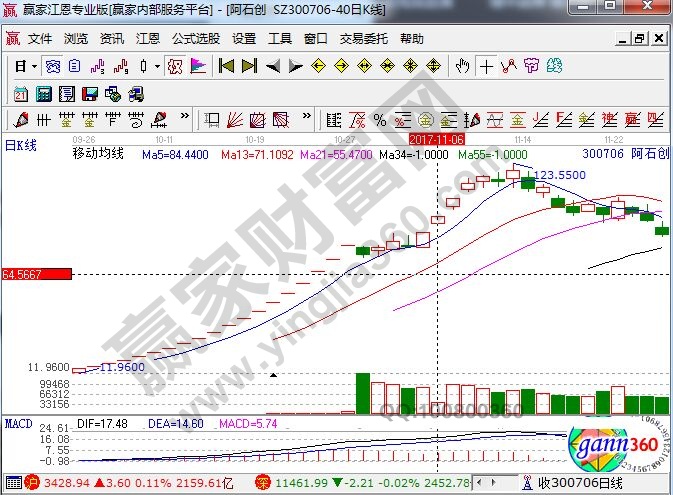Click the hand pan tool icon
Viewport: 673px width, 495px height.
coord(462,66)
